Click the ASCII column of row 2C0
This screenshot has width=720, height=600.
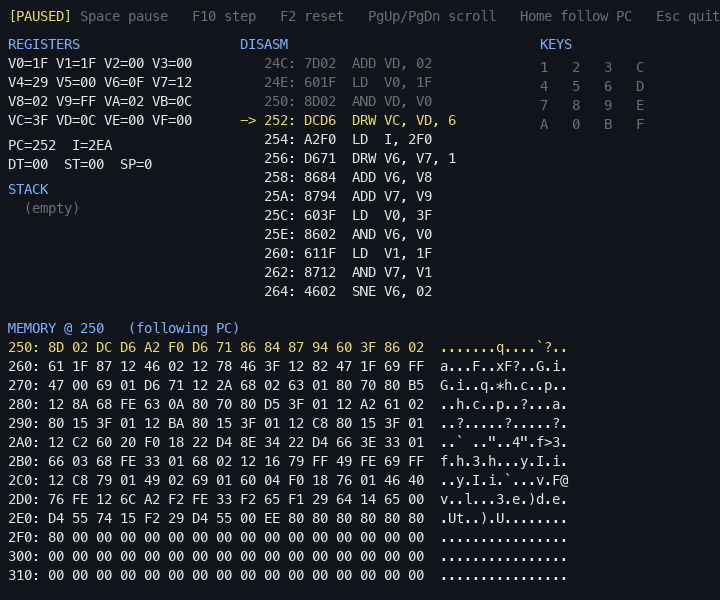[x=504, y=481]
